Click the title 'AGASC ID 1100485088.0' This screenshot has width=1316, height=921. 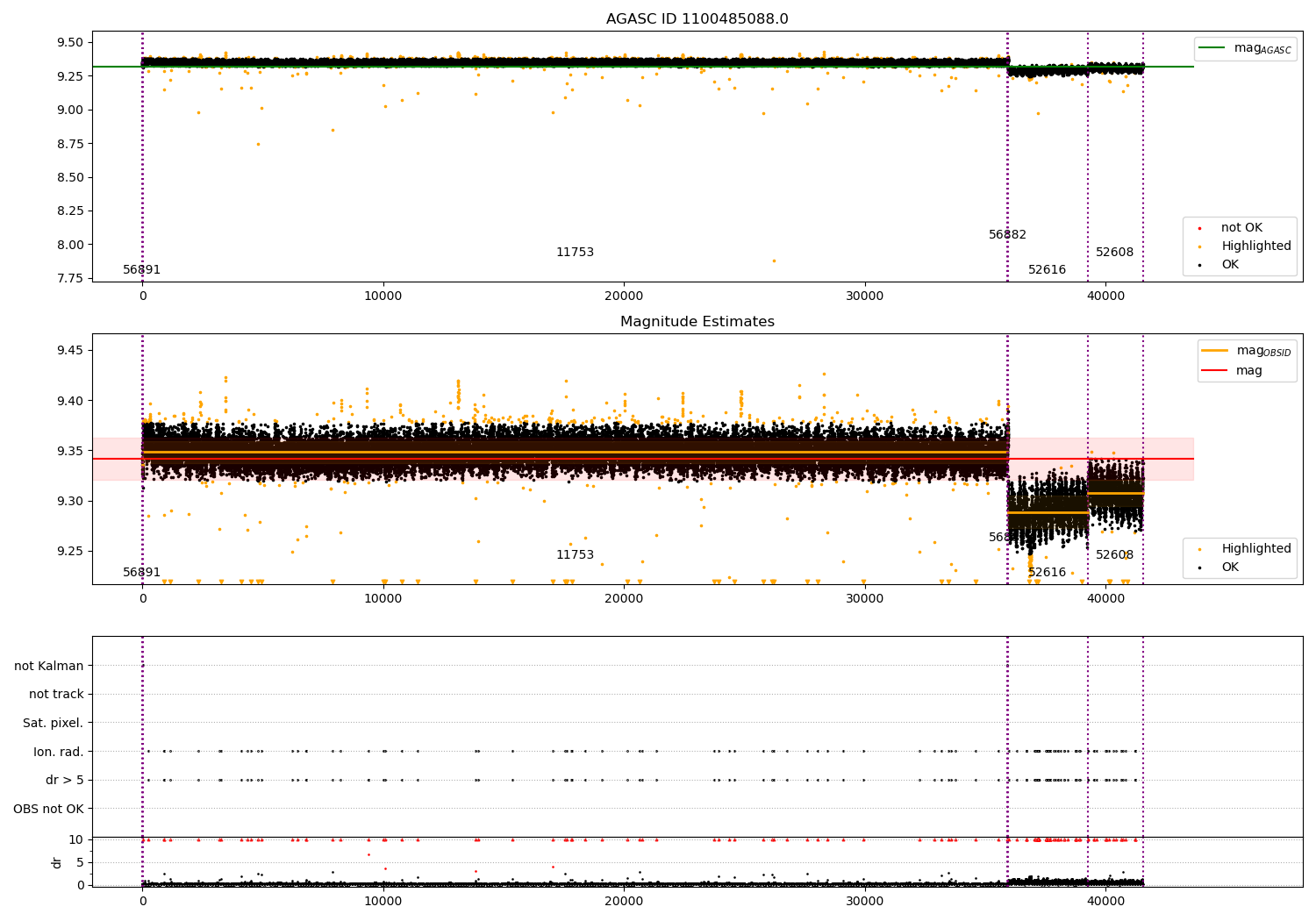(x=697, y=19)
